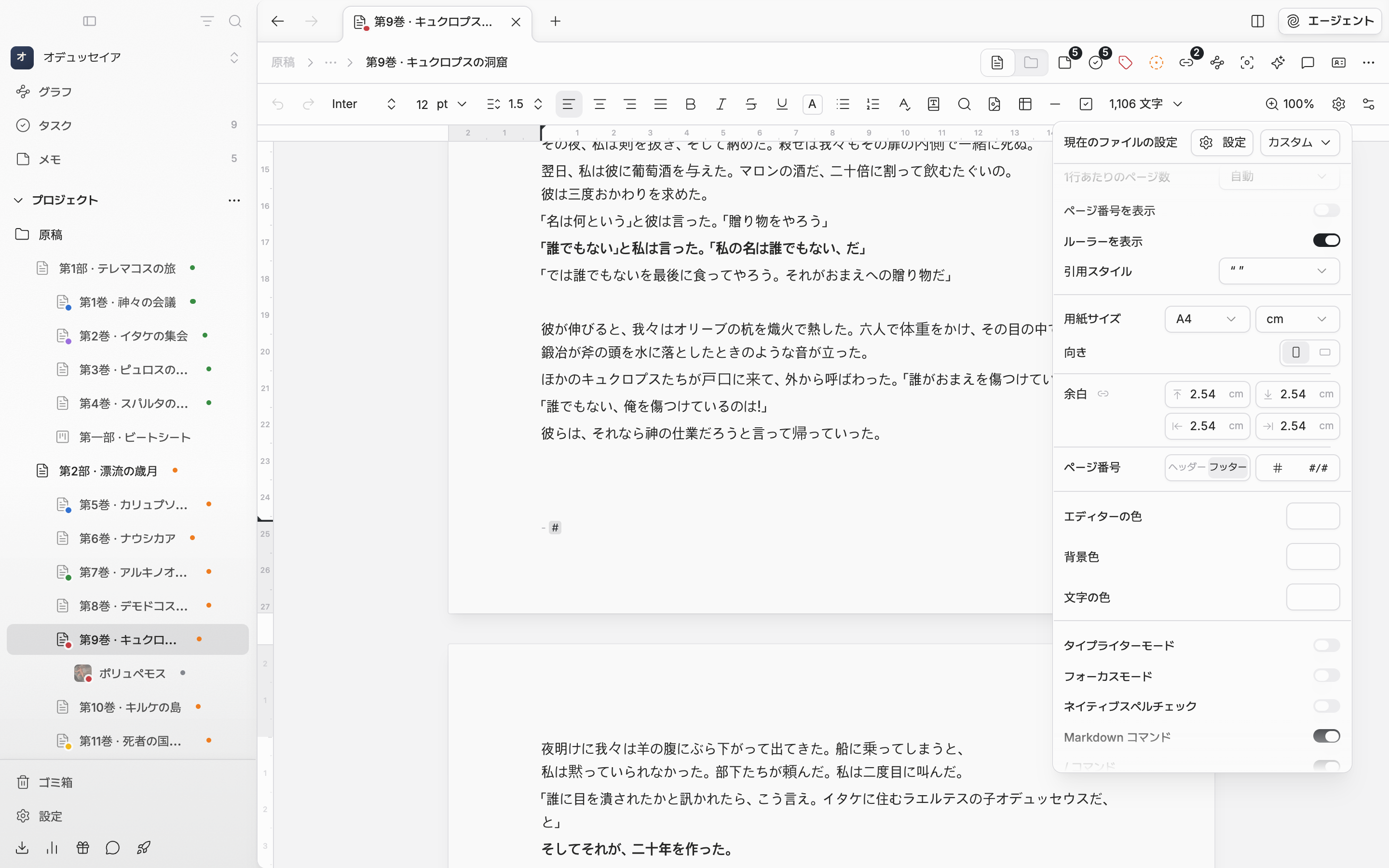Screen dimensions: 1389x868
Task: Insert a table from the toolbar
Action: pyautogui.click(x=1025, y=104)
